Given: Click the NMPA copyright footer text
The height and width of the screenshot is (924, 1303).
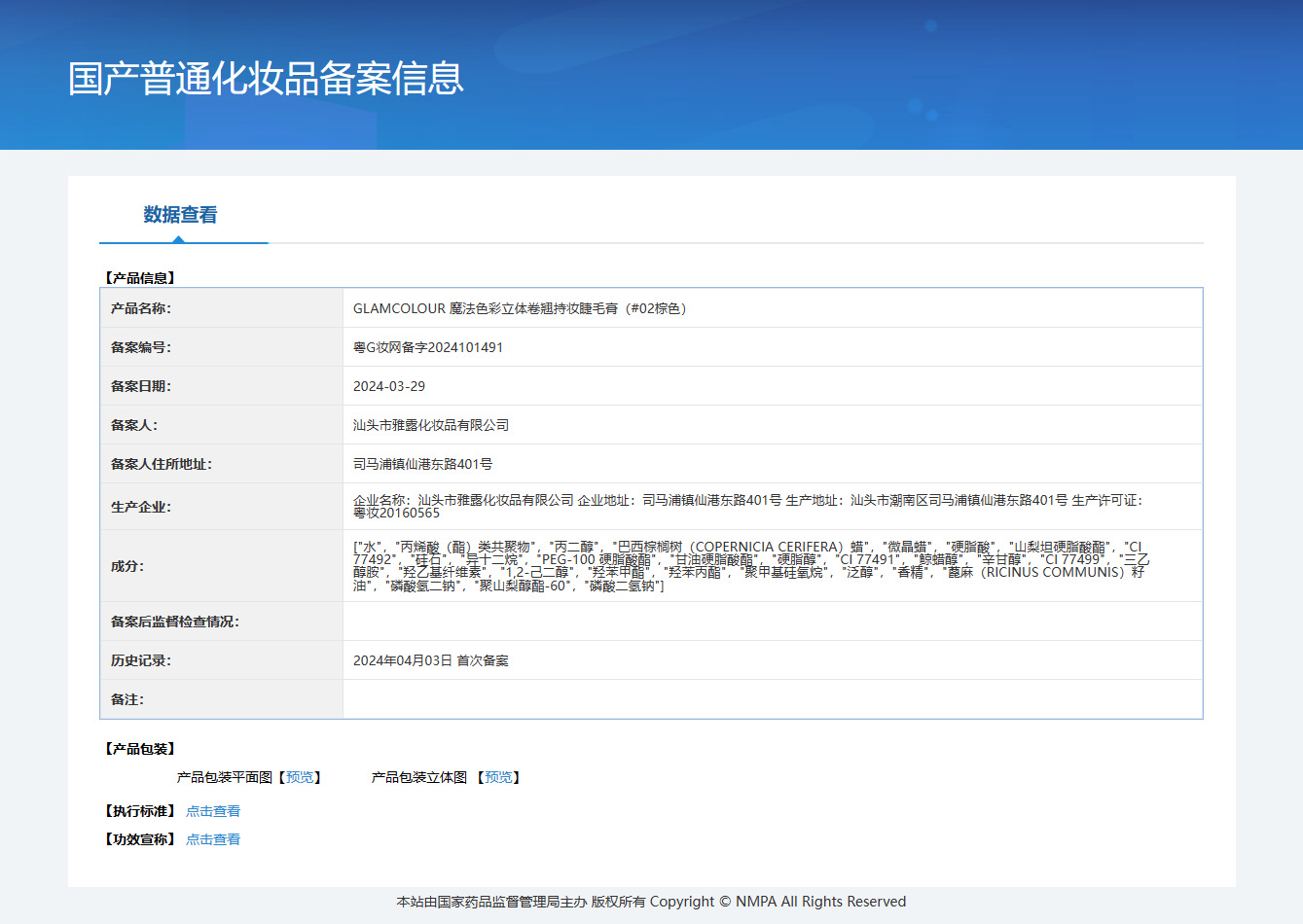Looking at the screenshot, I should point(651,902).
